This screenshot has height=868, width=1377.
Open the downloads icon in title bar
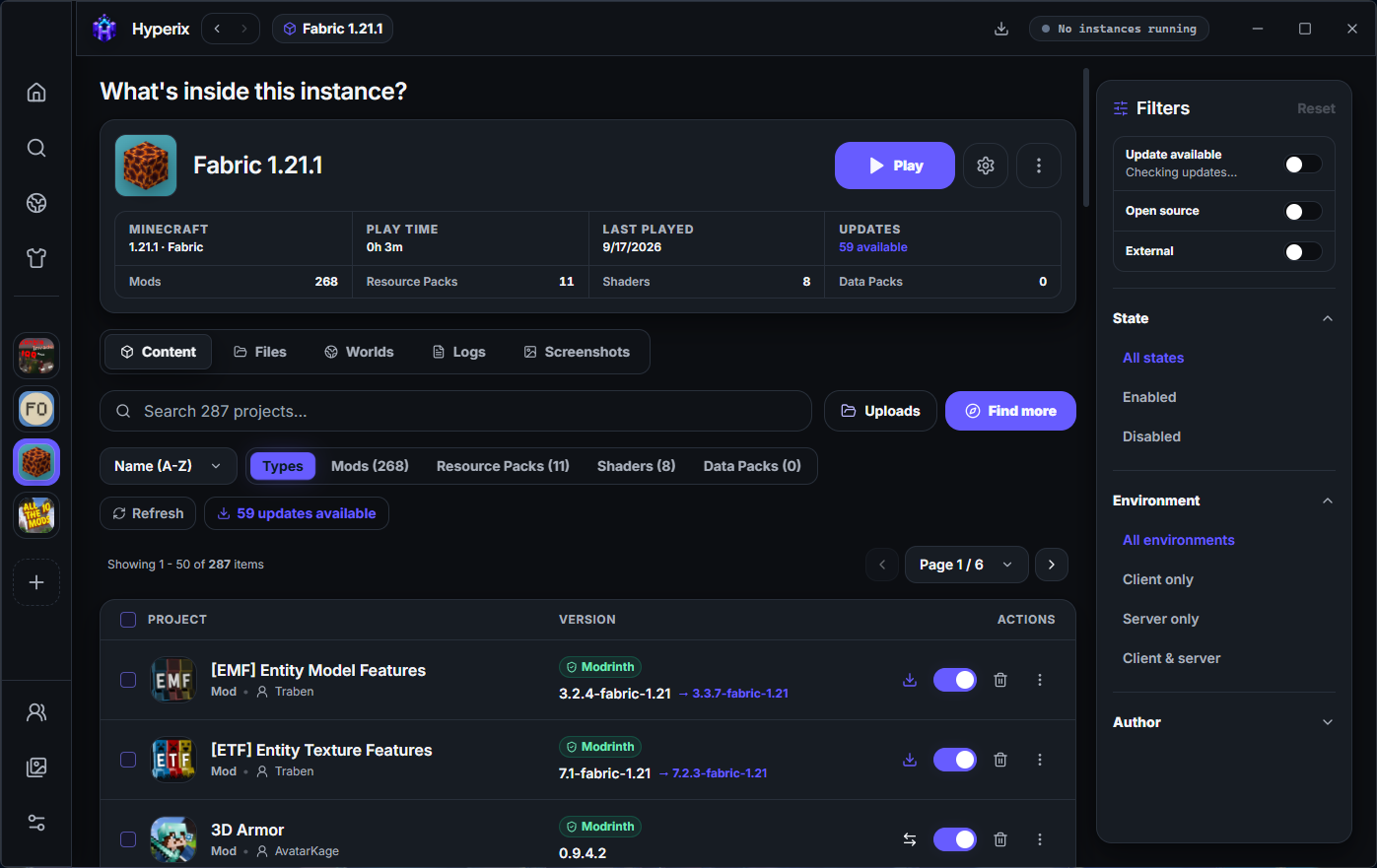point(1001,29)
